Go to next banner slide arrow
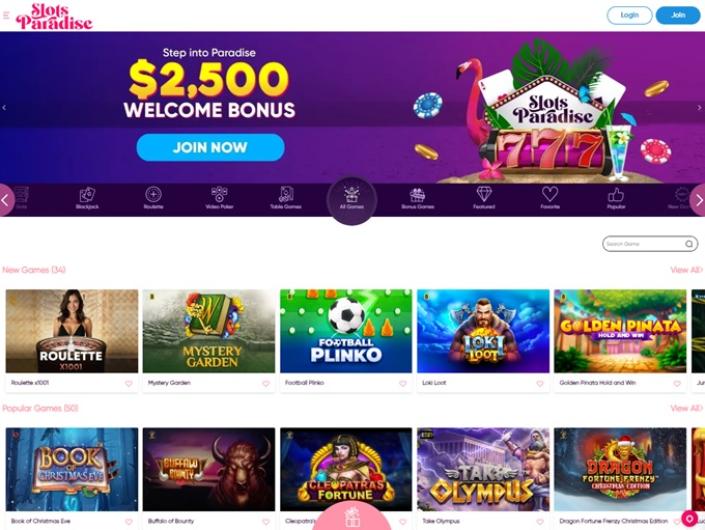 pos(699,108)
